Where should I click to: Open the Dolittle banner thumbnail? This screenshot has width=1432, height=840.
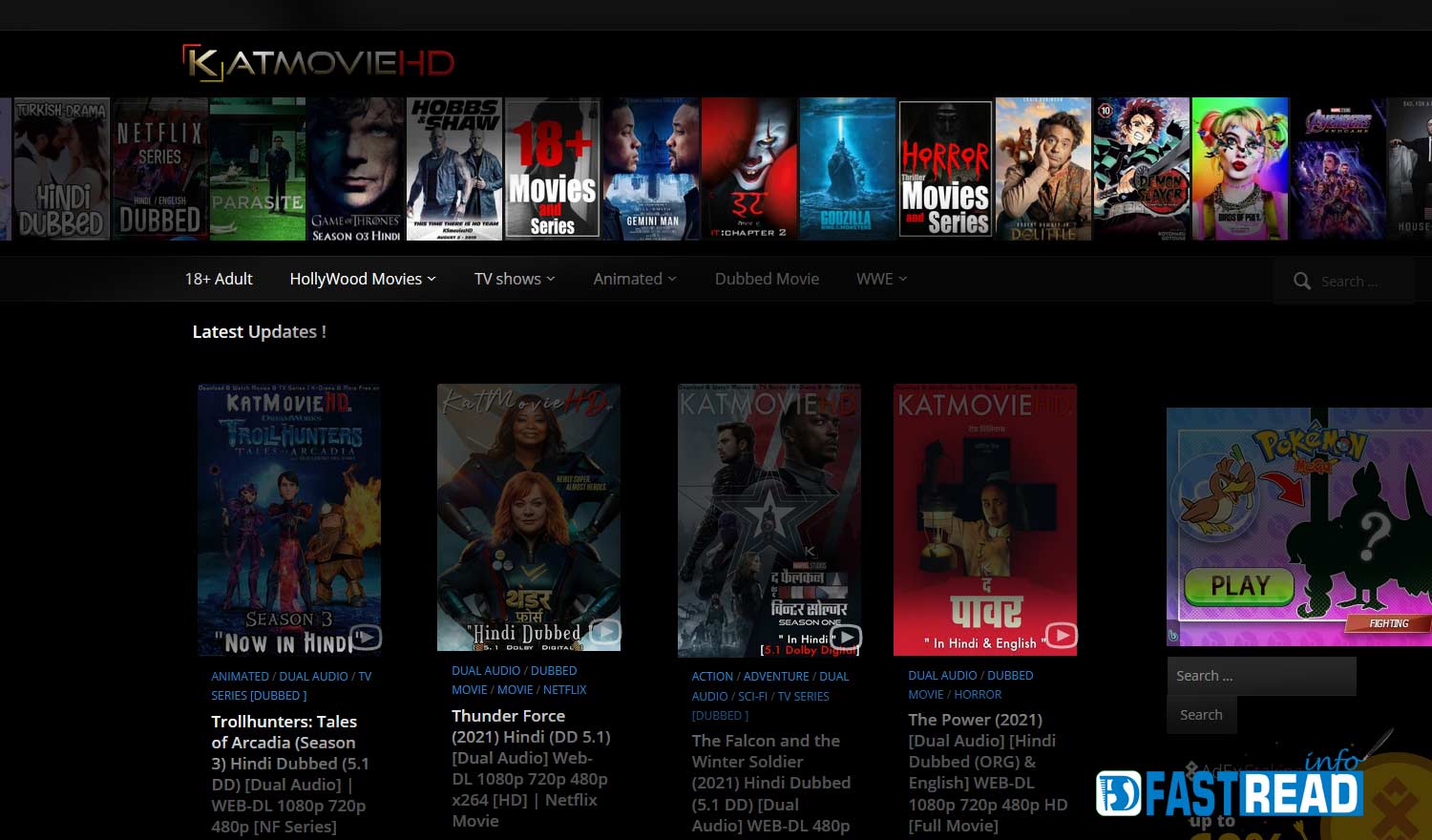(1043, 169)
